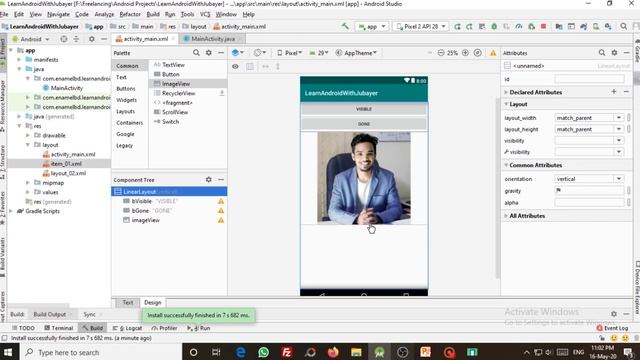Show layout warnings triangle in design toolbar
The image size is (640, 360).
click(x=493, y=53)
